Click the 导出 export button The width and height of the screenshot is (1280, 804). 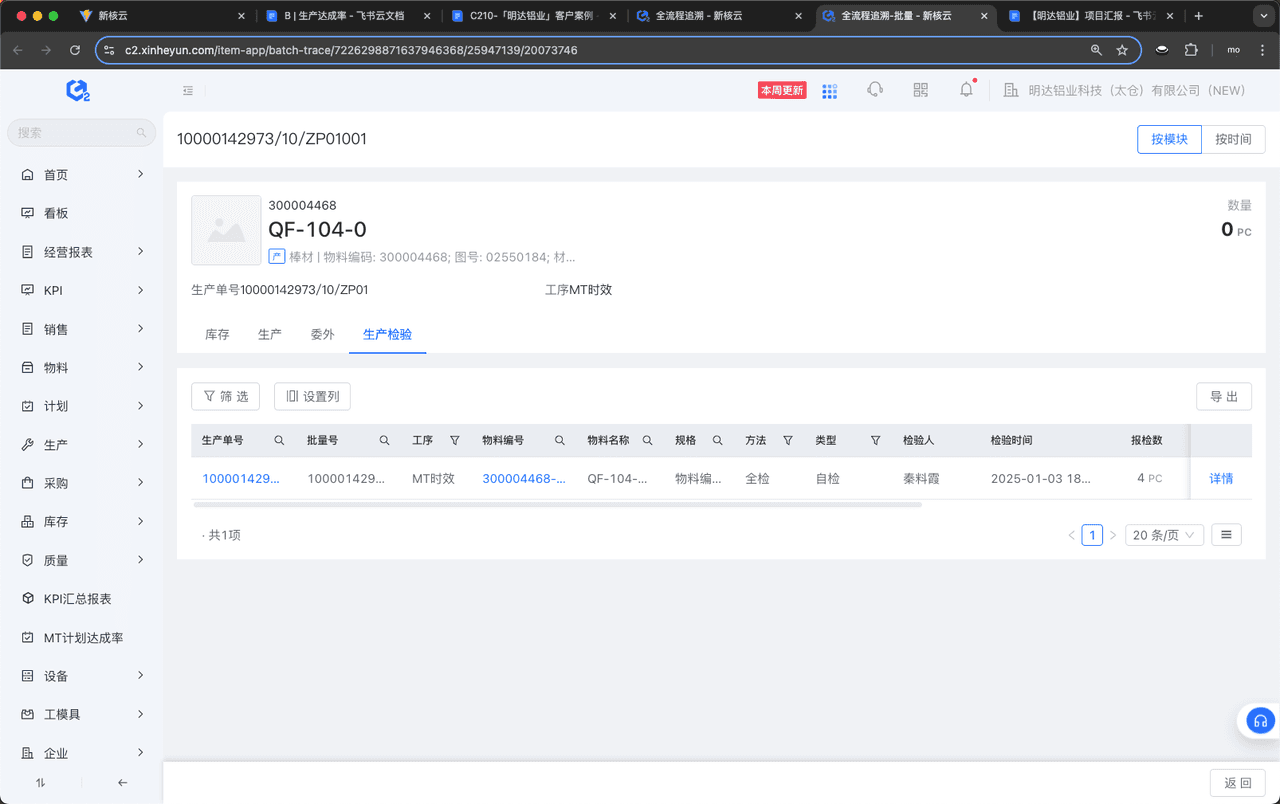pyautogui.click(x=1224, y=397)
